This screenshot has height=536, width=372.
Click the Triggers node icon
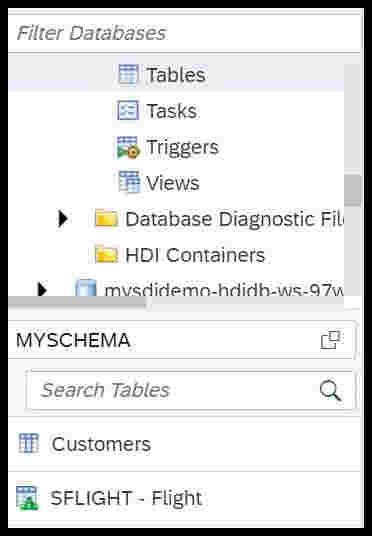coord(128,147)
